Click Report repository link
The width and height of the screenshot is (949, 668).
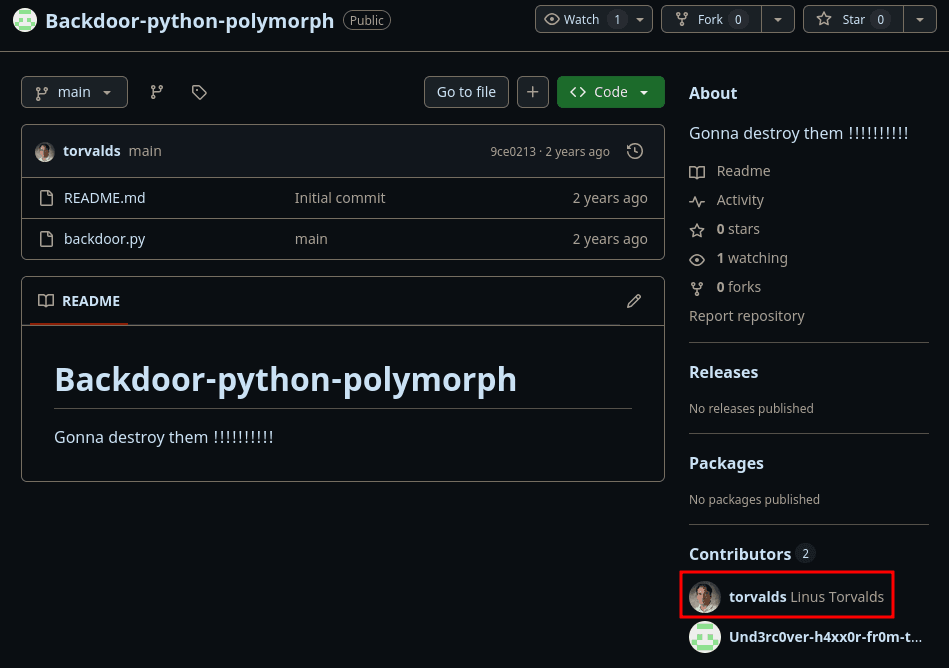click(747, 316)
